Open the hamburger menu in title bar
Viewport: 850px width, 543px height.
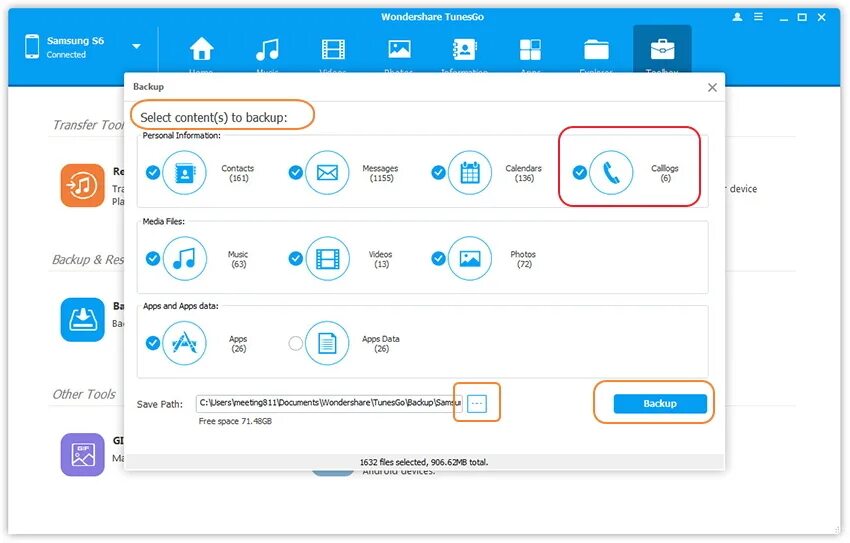758,17
